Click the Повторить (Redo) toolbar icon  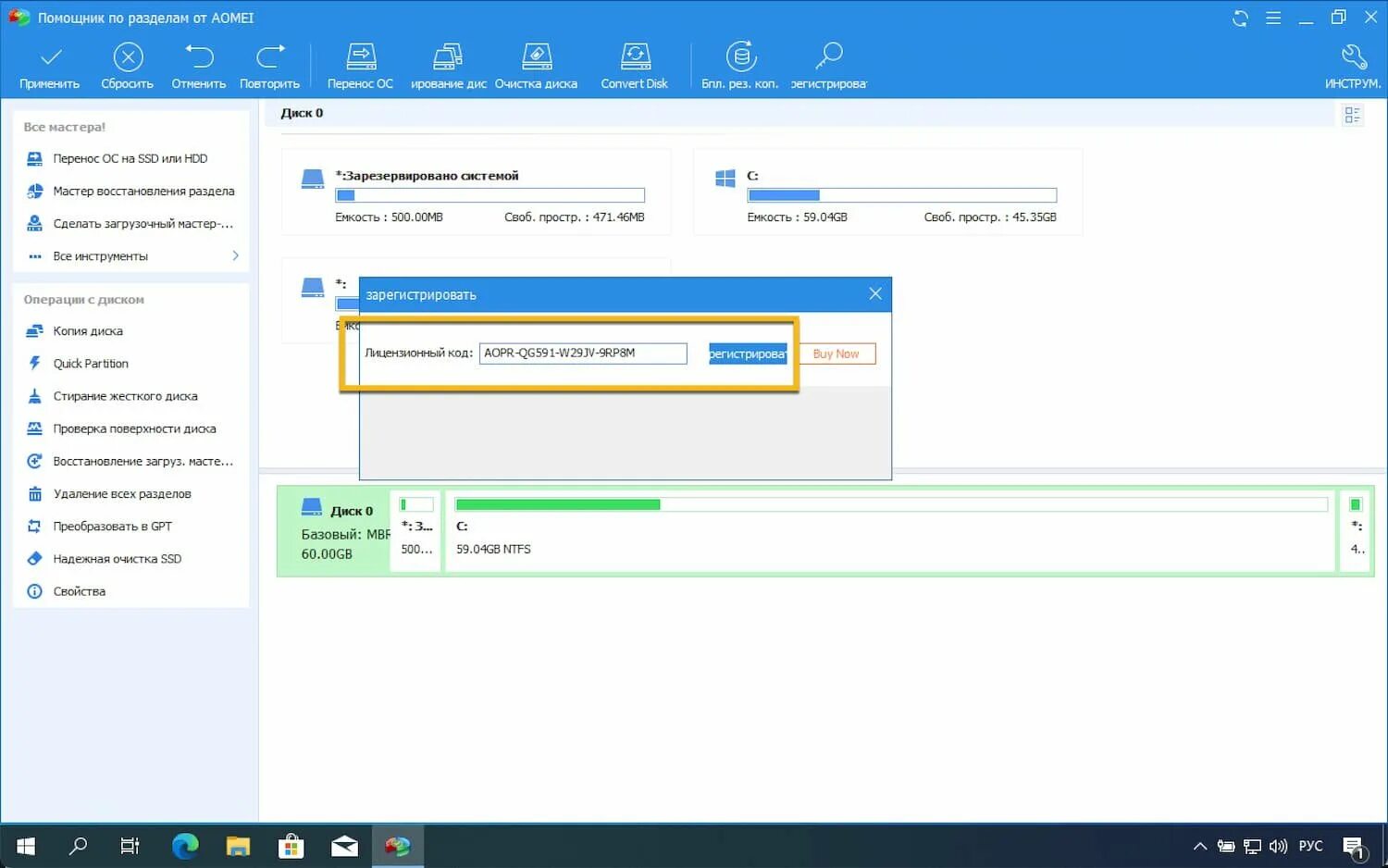270,67
